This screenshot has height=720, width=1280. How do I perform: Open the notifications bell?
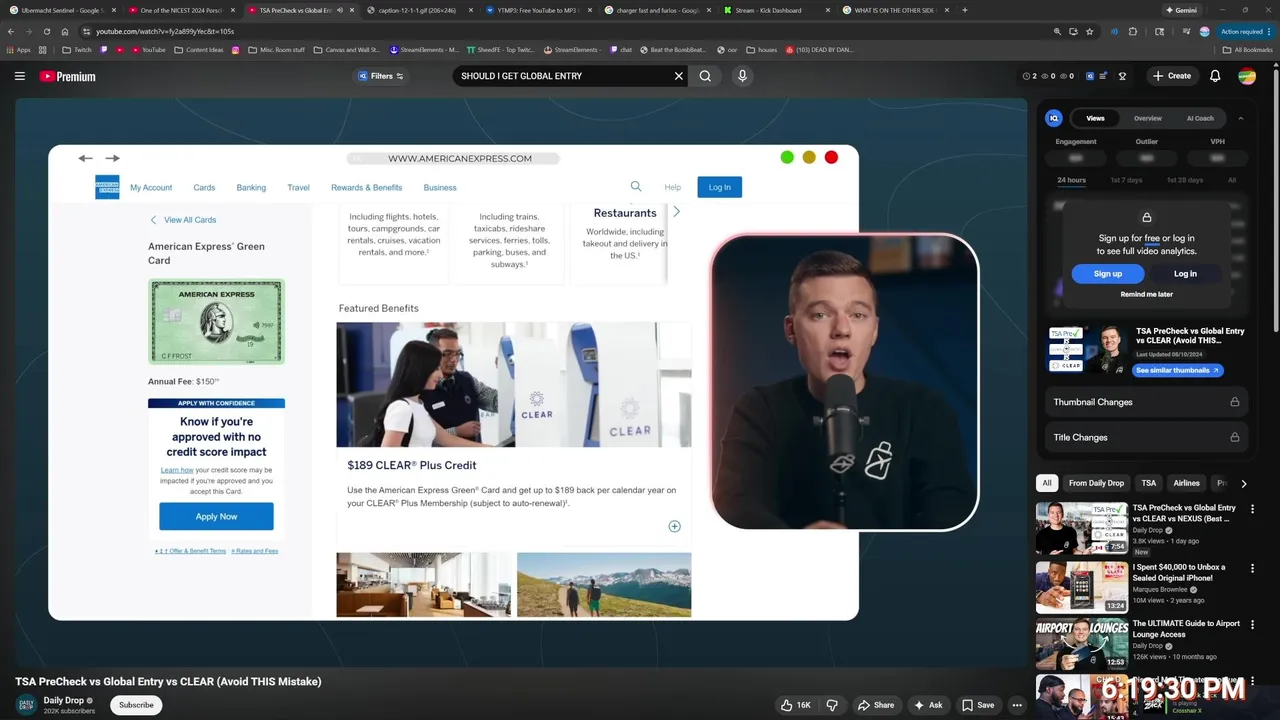(1215, 76)
